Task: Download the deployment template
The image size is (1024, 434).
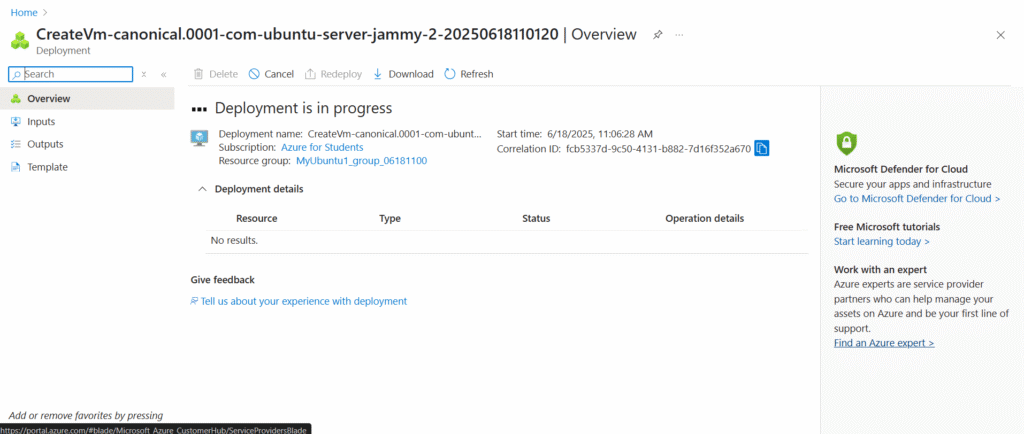Action: click(403, 74)
